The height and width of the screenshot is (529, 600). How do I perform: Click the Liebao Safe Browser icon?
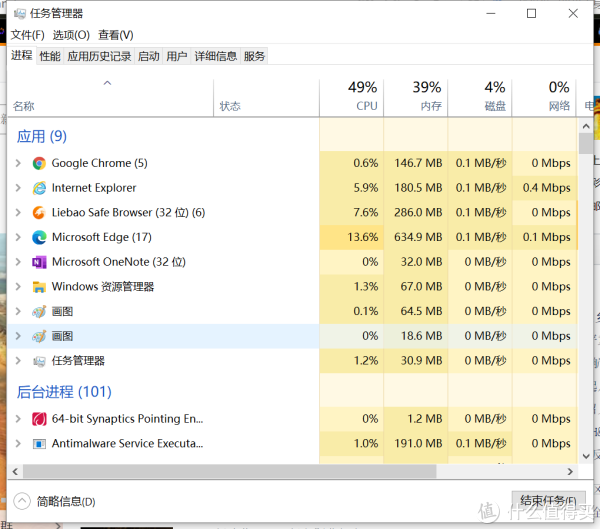pyautogui.click(x=39, y=212)
